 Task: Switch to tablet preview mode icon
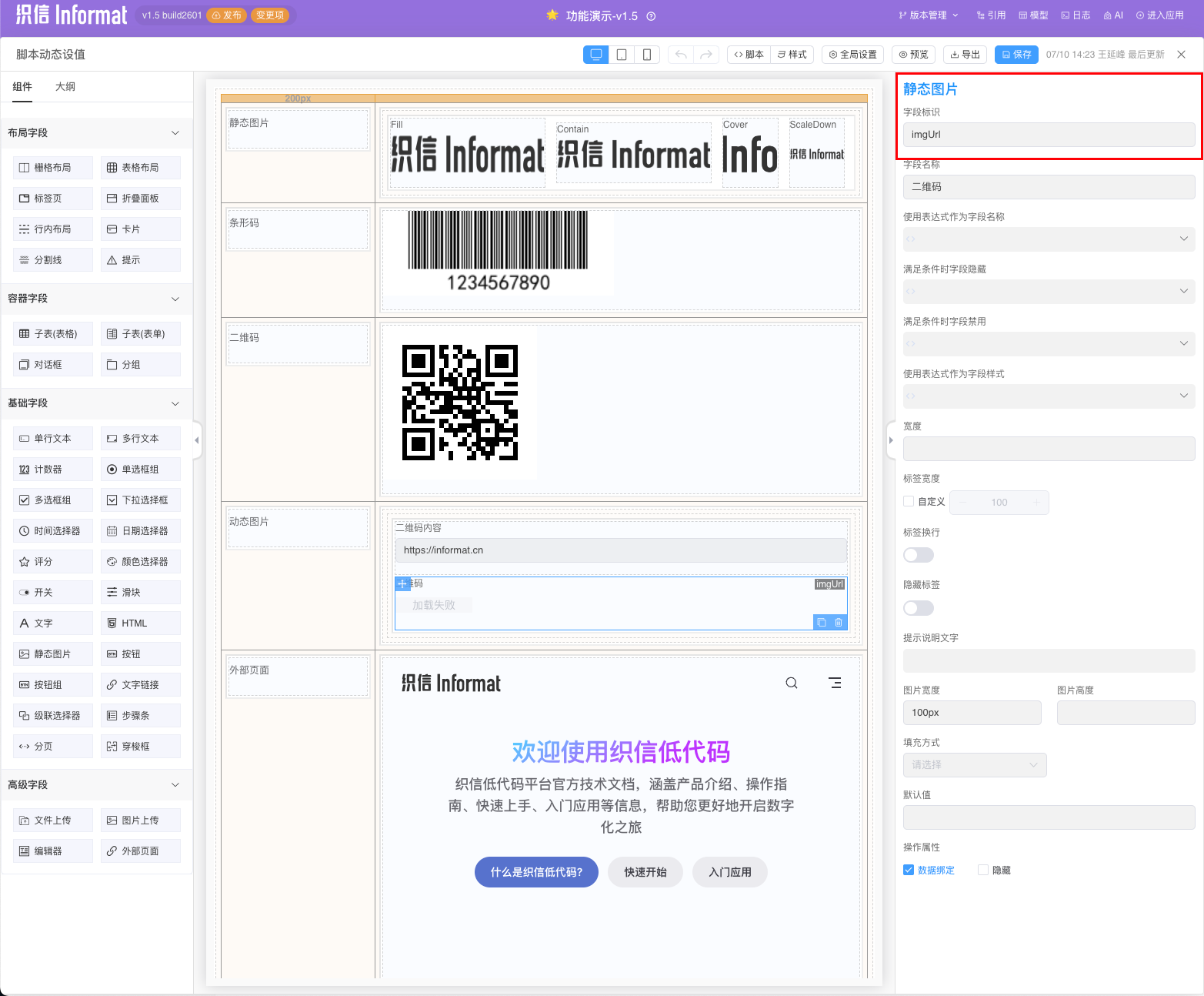pos(622,55)
